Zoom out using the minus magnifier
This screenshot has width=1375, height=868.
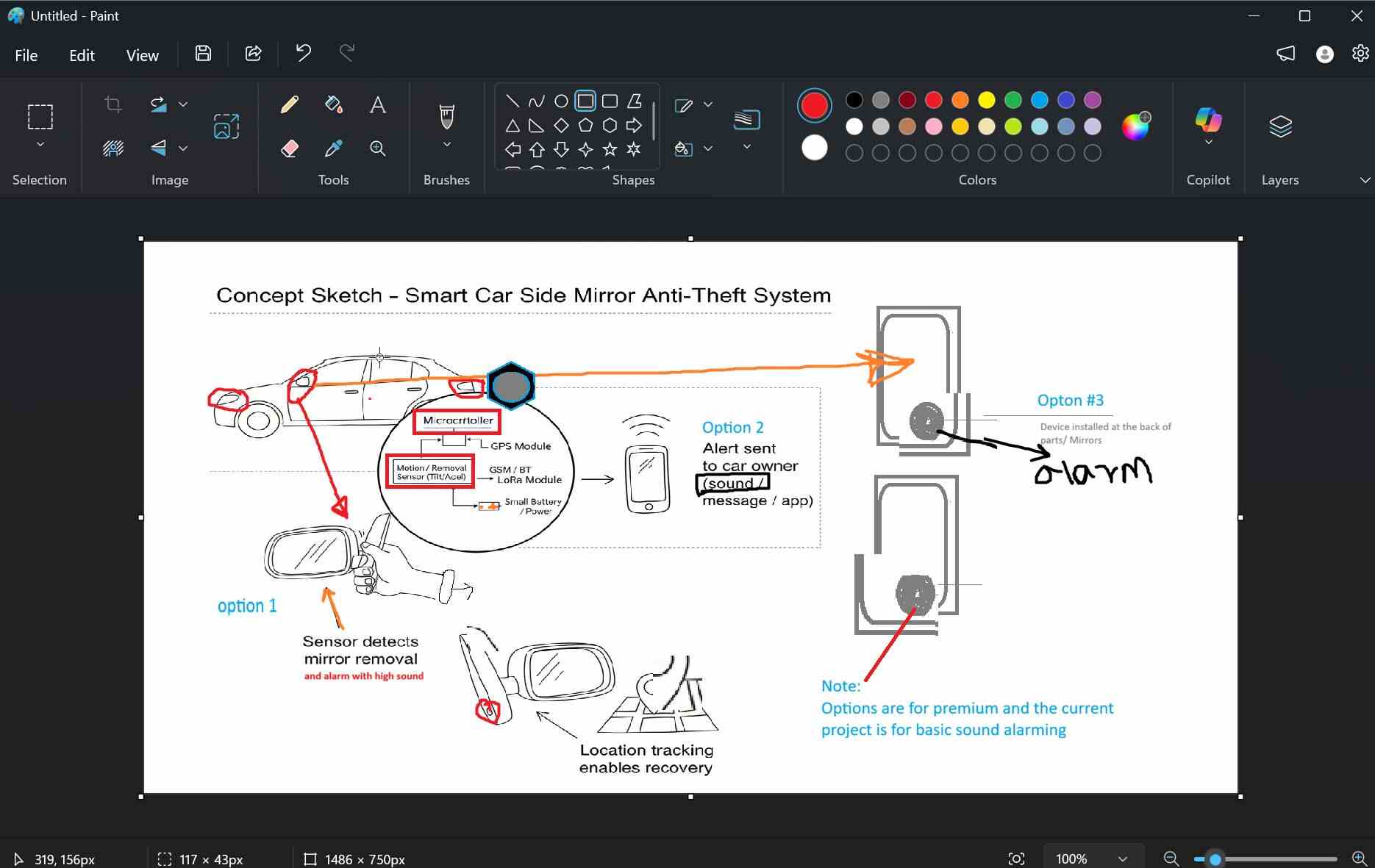[x=1171, y=858]
